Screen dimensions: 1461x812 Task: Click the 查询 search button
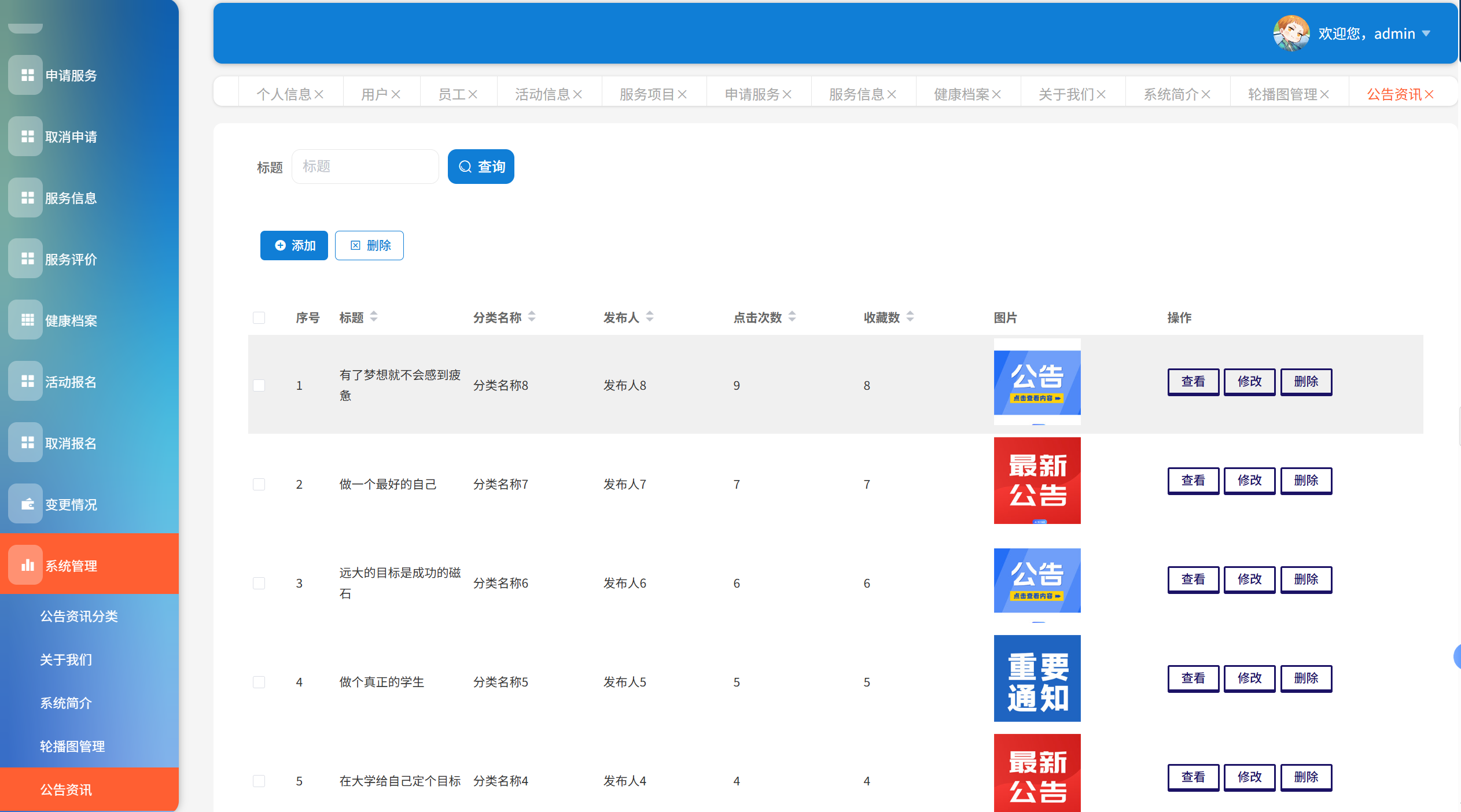pyautogui.click(x=481, y=167)
